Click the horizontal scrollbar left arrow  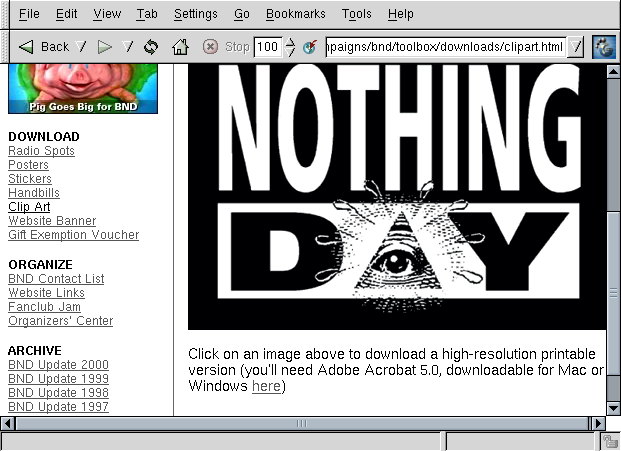[8, 424]
